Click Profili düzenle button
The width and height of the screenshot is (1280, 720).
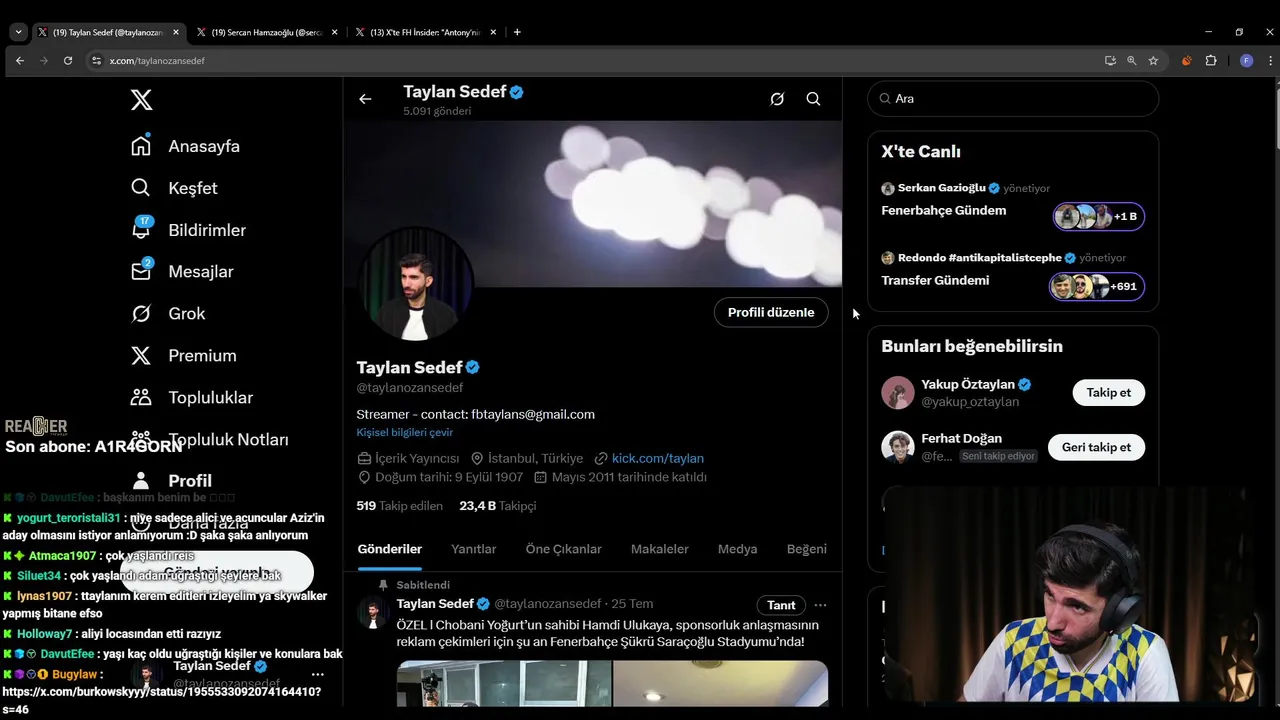tap(771, 312)
